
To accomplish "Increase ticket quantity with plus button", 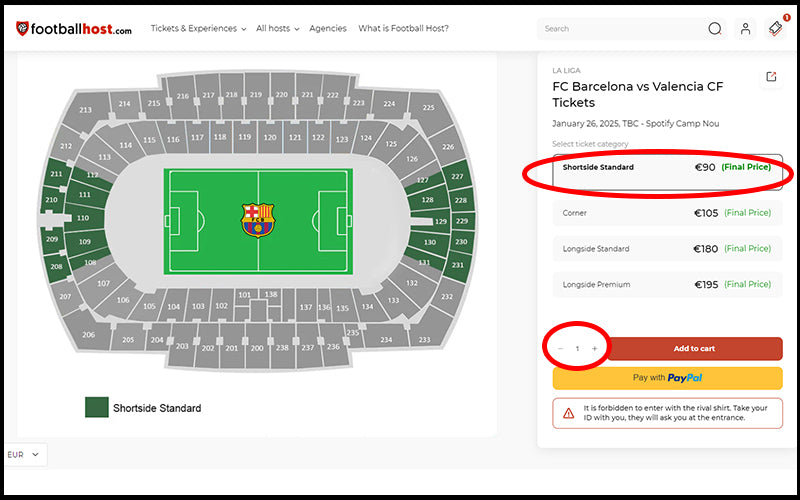I will pos(595,349).
